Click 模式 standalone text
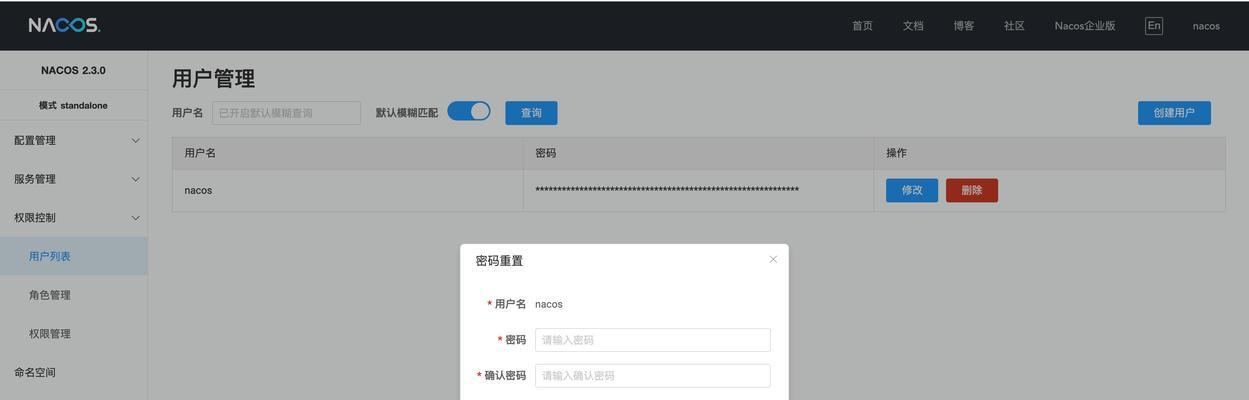 coord(73,105)
